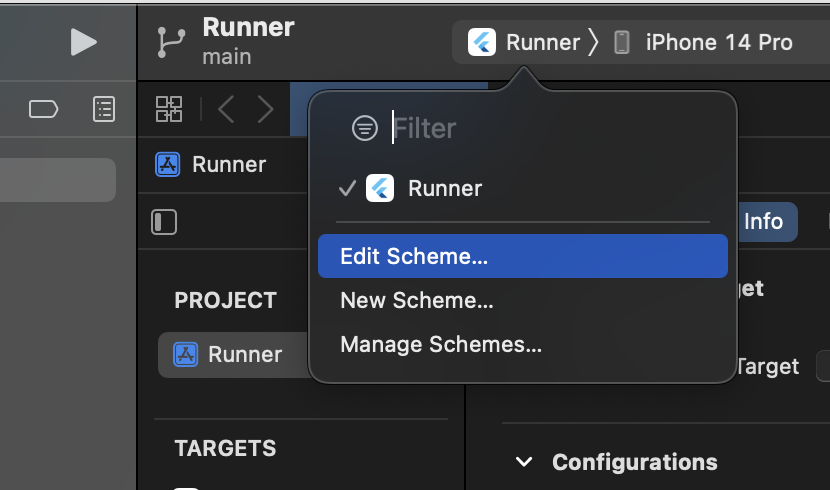Navigate back with the left chevron
The image size is (830, 490).
pos(226,109)
